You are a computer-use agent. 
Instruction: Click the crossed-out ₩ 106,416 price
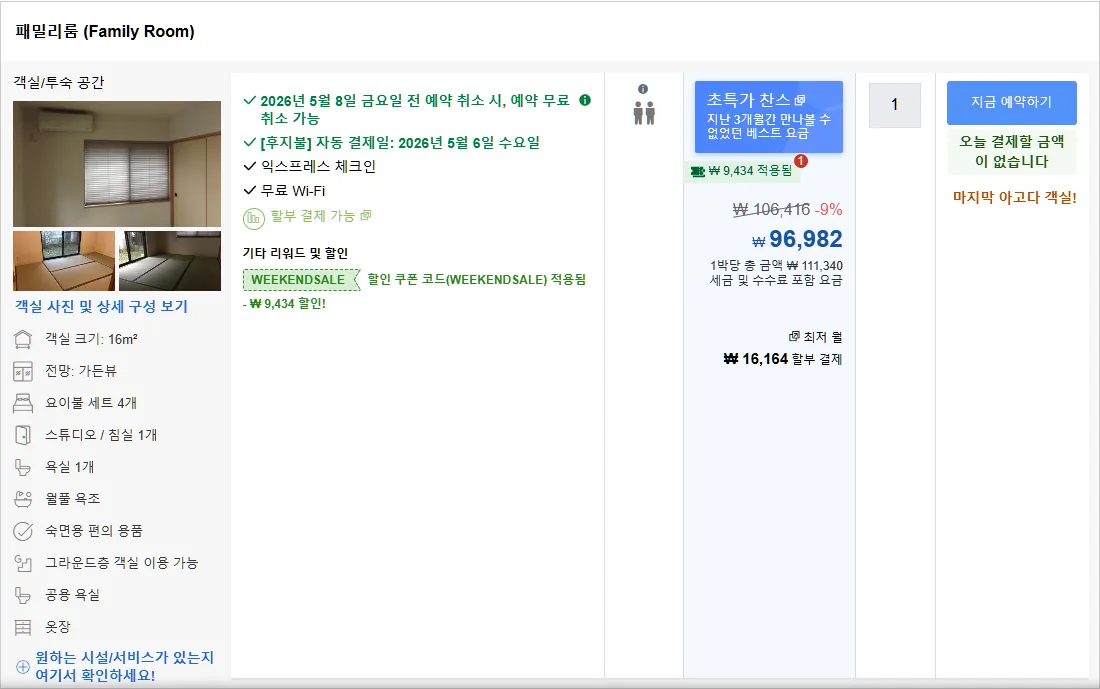771,209
